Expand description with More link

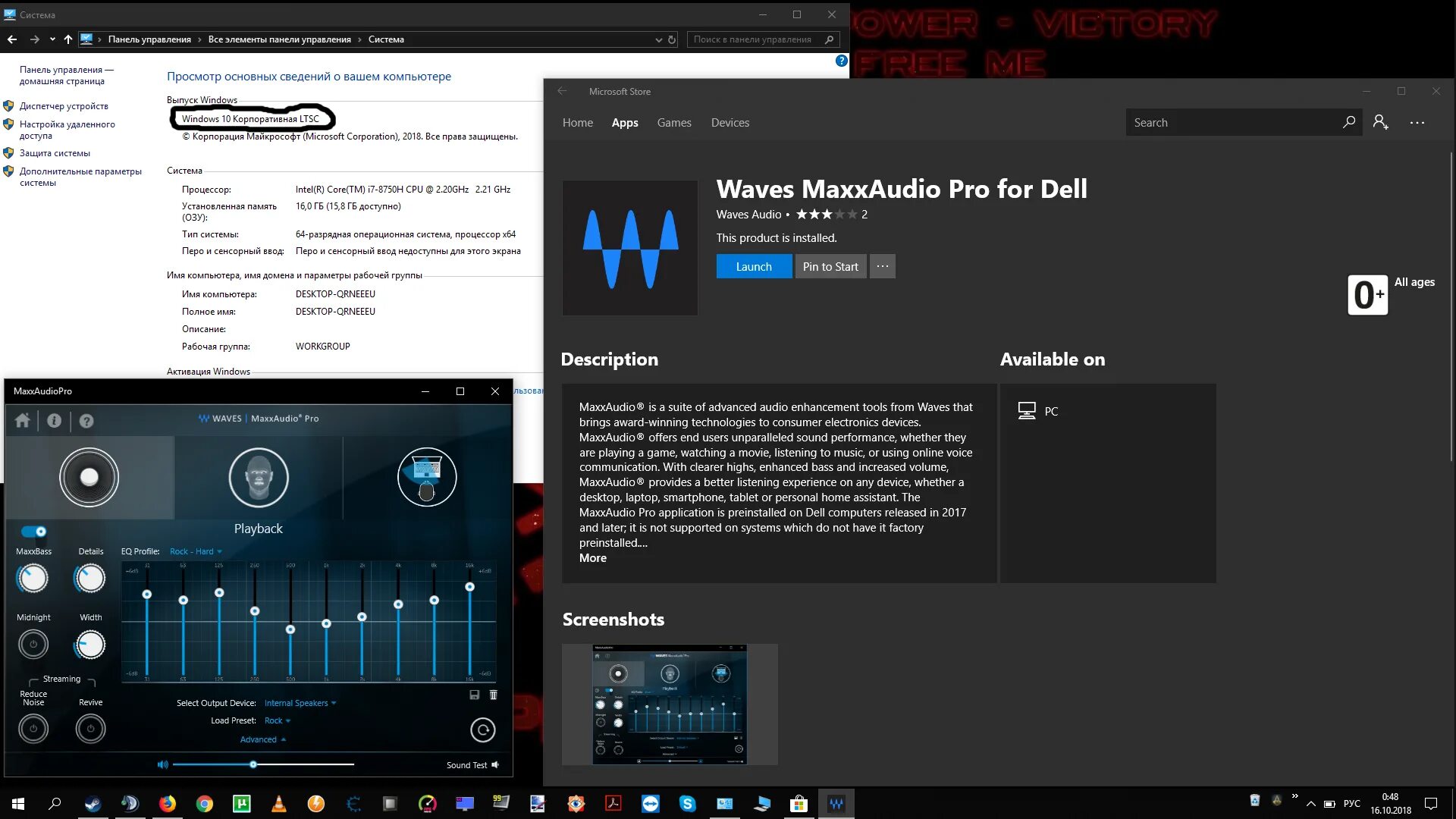[x=593, y=557]
